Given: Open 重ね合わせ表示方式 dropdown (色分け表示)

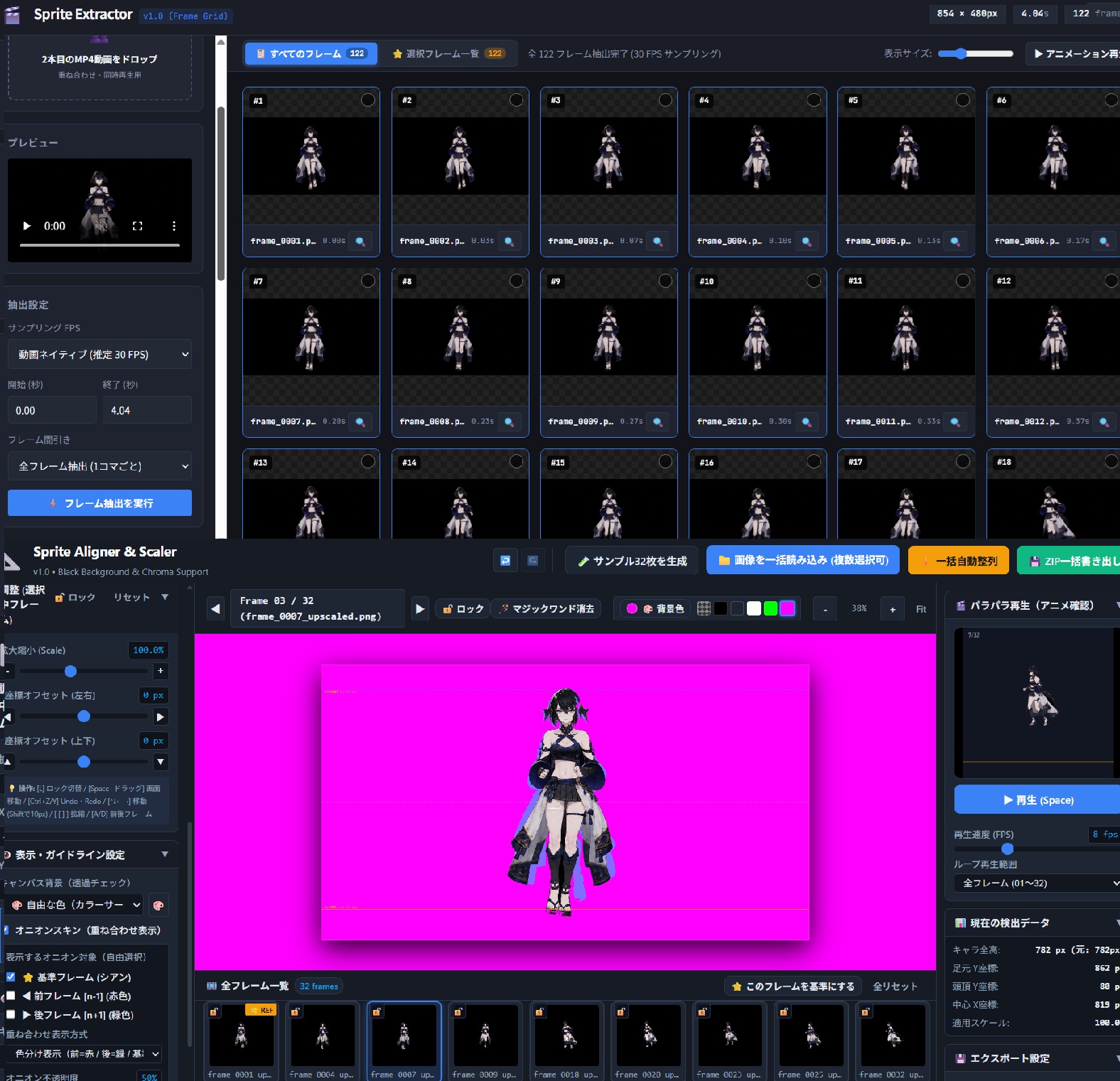Looking at the screenshot, I should point(84,1053).
